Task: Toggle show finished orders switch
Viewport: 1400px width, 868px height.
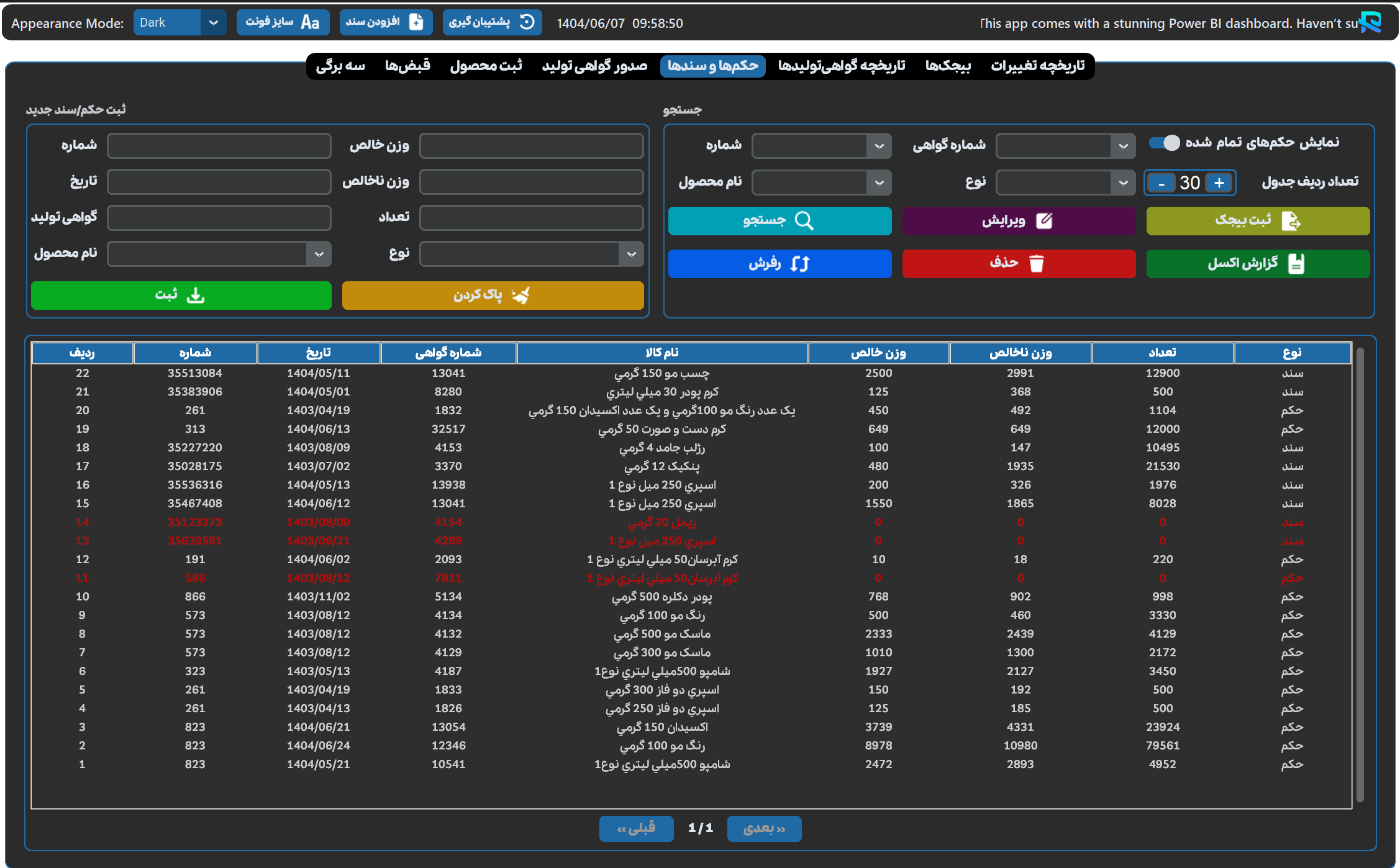Action: tap(1164, 143)
